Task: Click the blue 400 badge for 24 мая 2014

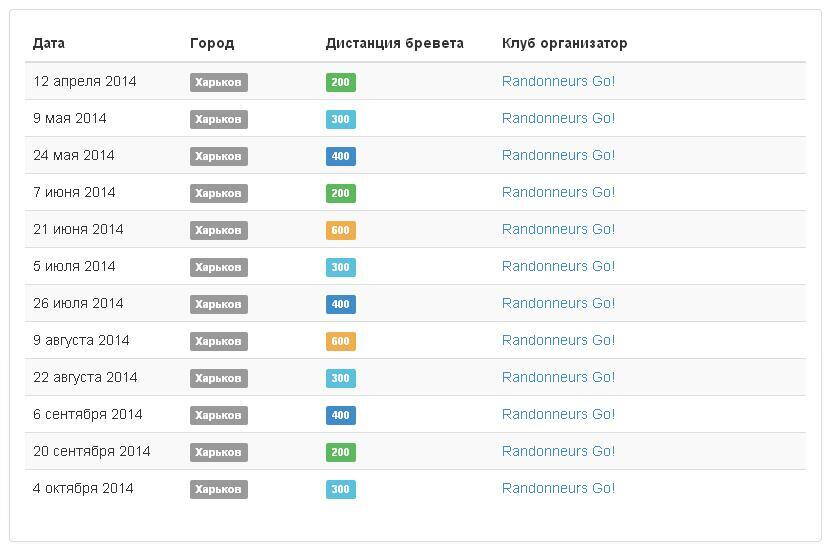Action: [x=340, y=156]
